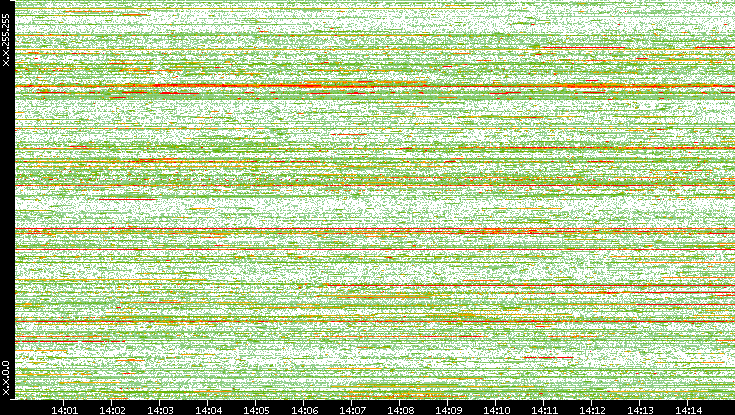Click the 14:14 time axis label
The height and width of the screenshot is (415, 735).
(x=688, y=410)
